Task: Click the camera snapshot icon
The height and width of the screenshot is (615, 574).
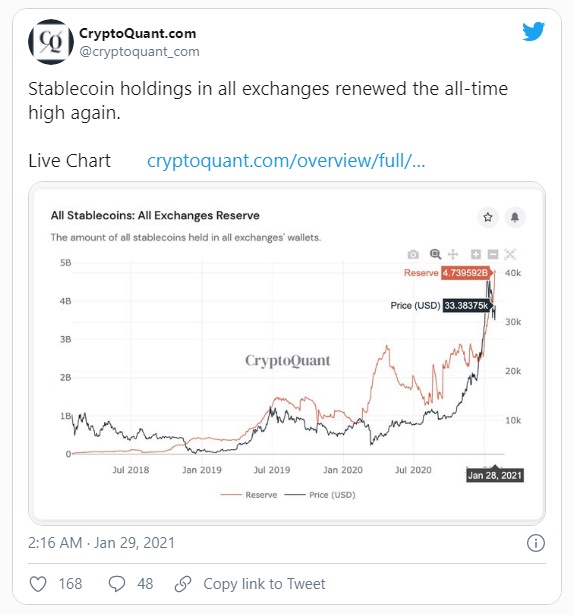Action: 413,255
